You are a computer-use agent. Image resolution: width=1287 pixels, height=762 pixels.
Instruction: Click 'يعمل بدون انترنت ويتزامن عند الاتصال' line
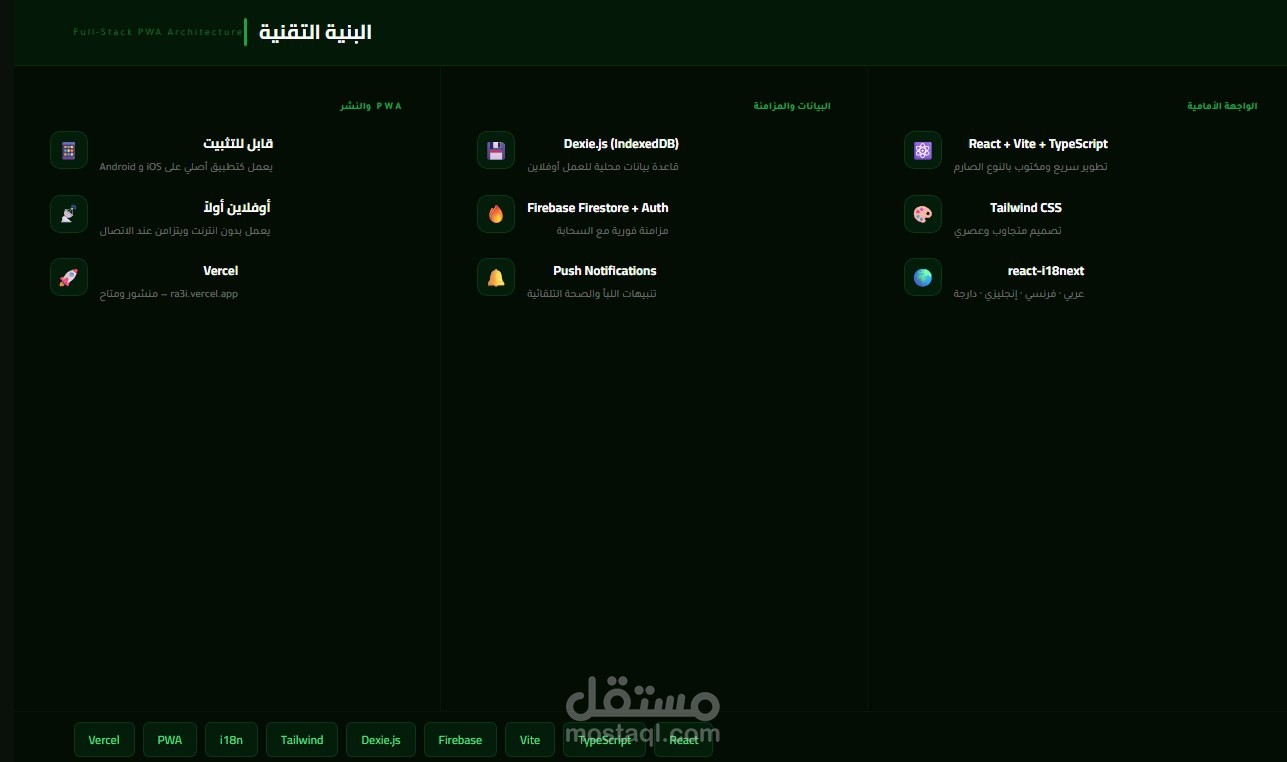(185, 231)
